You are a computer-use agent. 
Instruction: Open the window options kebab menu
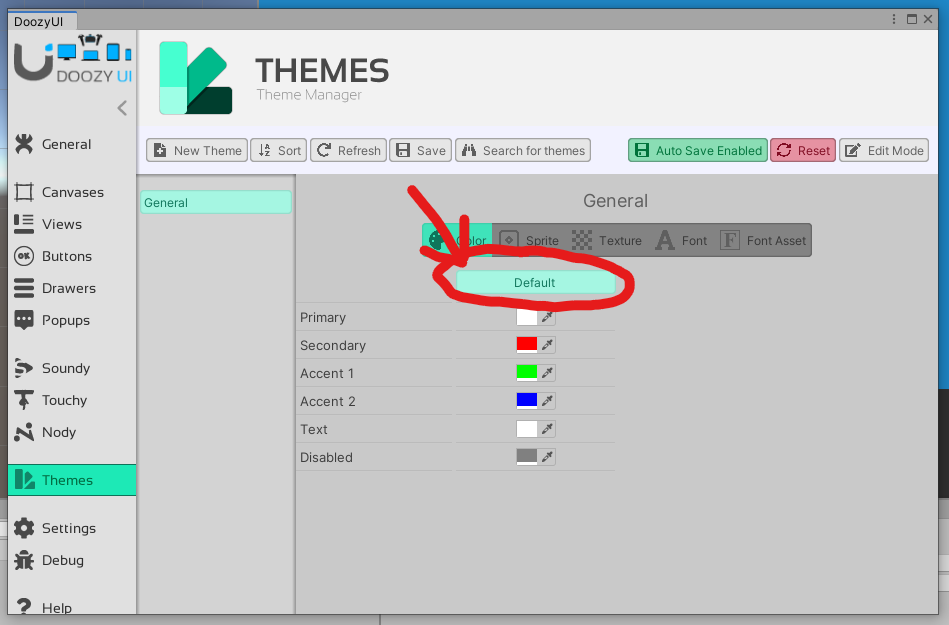pos(894,19)
